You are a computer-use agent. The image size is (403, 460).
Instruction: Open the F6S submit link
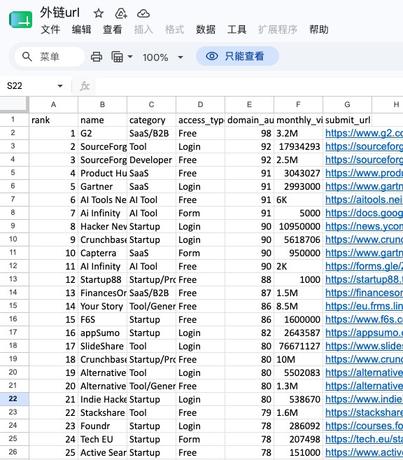coord(364,320)
